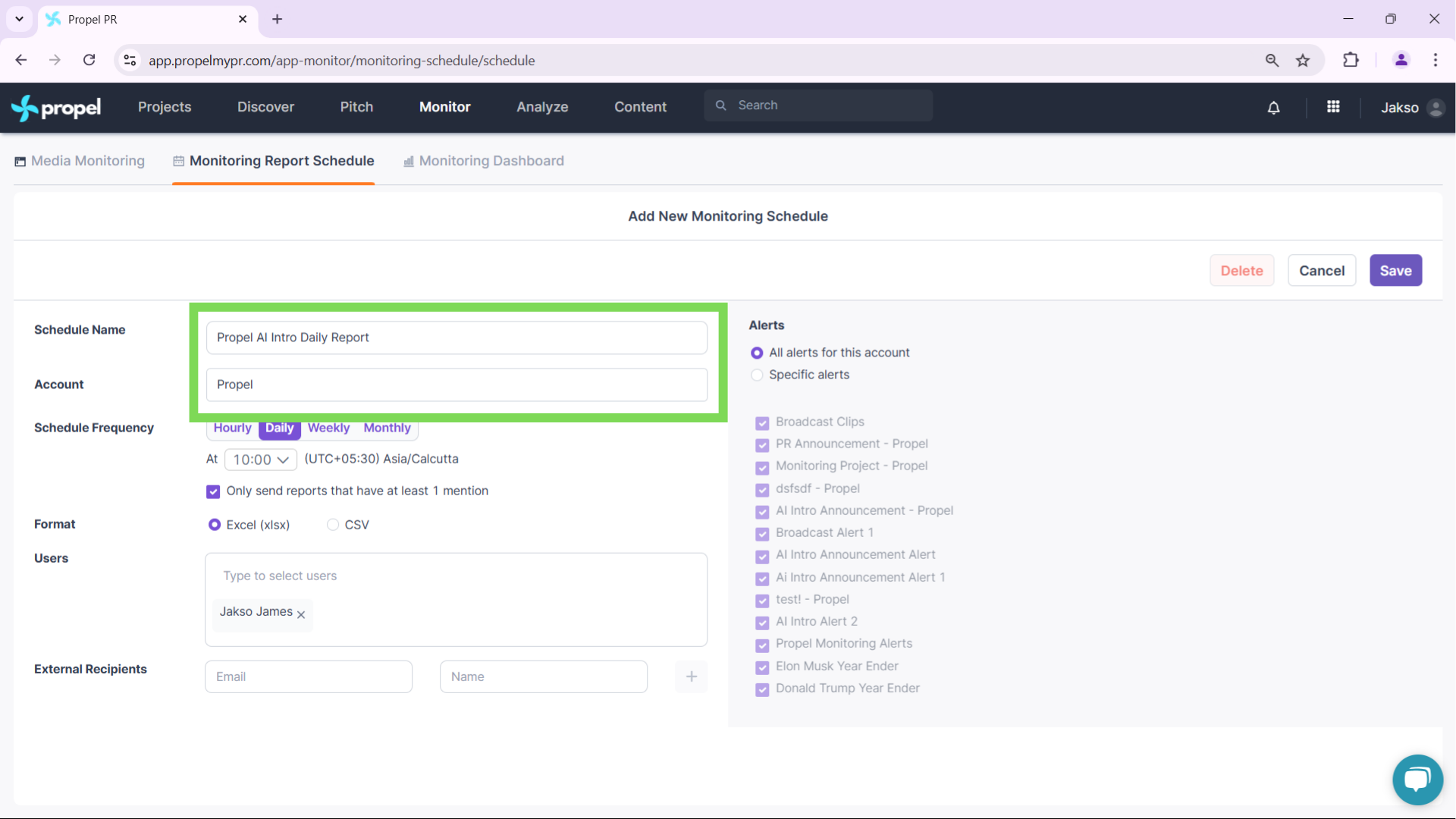Open the time 10:00 dropdown

coord(261,460)
